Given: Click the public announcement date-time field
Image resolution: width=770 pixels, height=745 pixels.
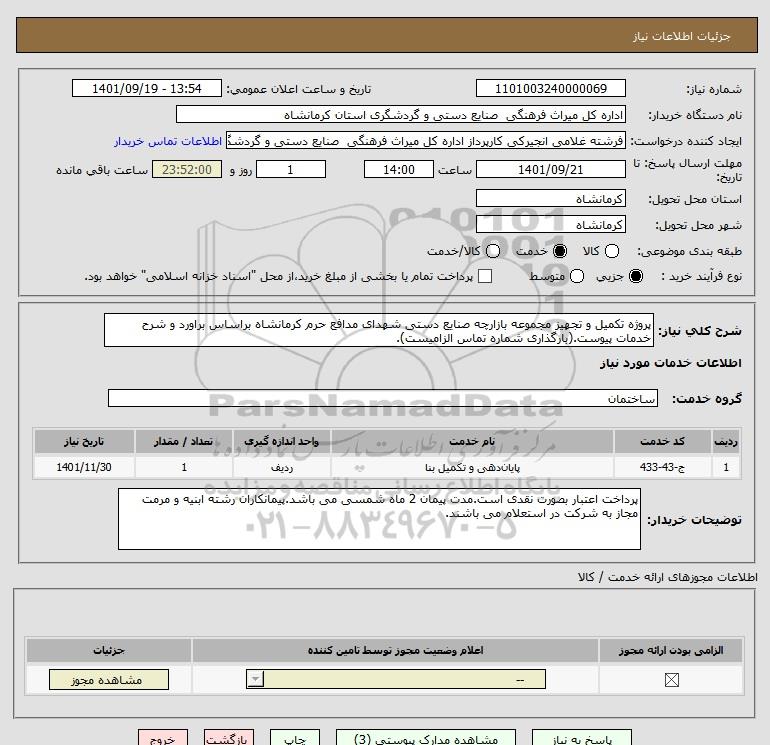Looking at the screenshot, I should (147, 88).
